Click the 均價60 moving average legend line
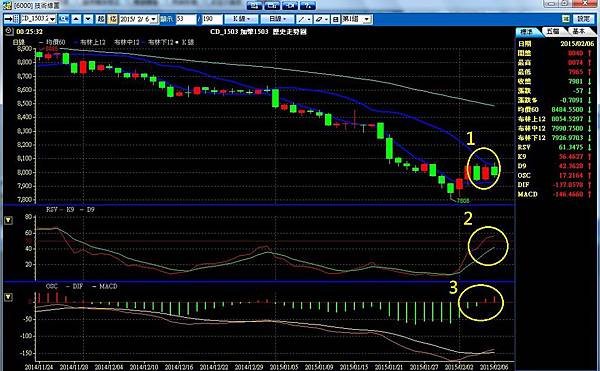The image size is (600, 371). pyautogui.click(x=52, y=42)
